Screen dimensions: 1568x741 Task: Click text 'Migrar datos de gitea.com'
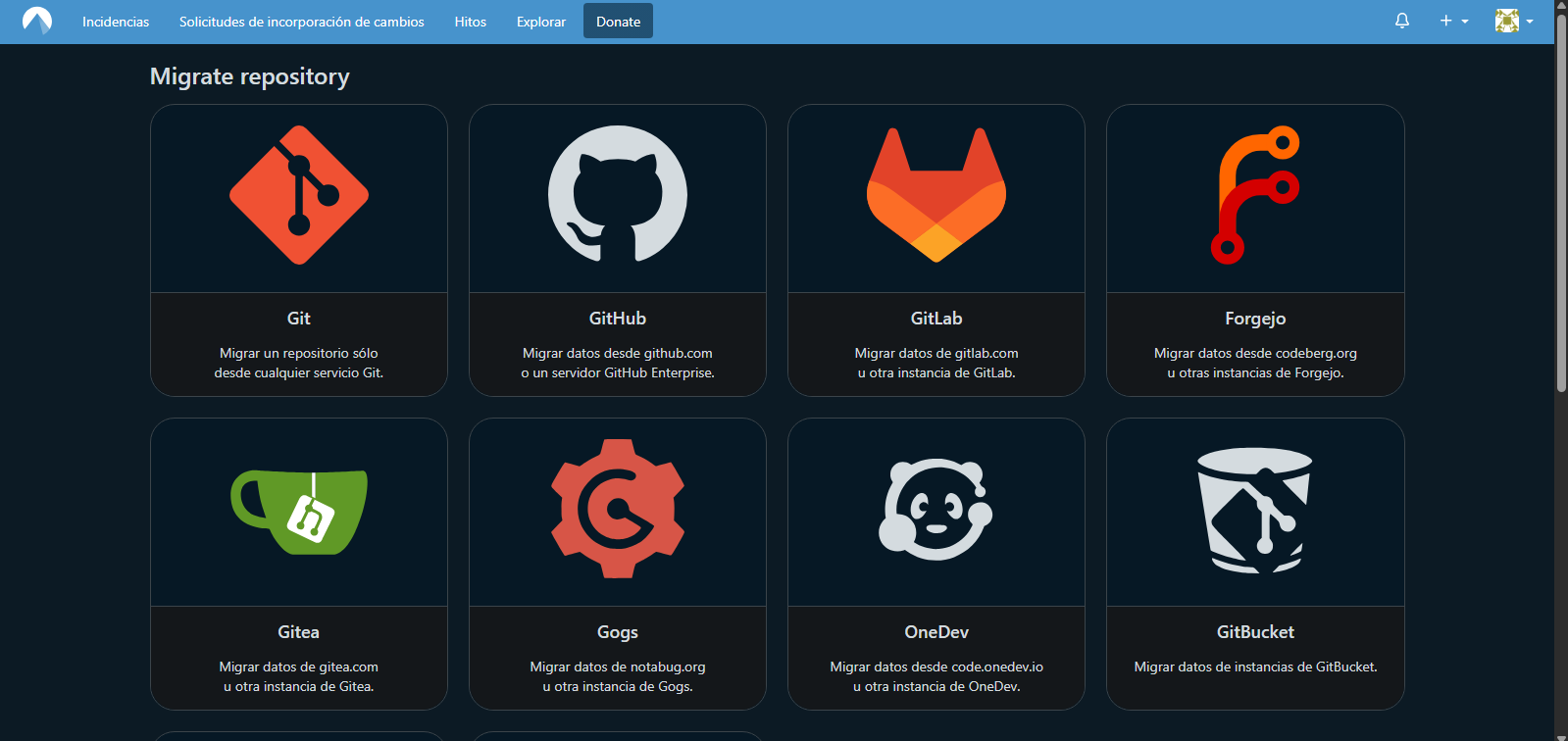(x=299, y=667)
